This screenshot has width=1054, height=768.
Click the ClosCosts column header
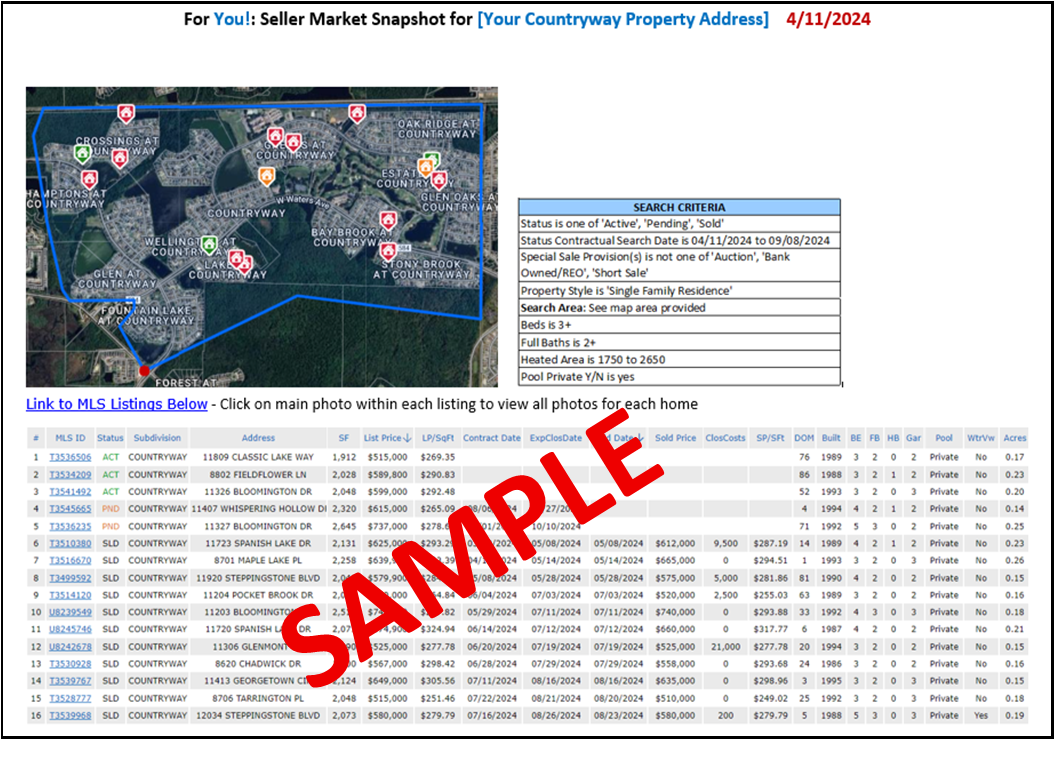click(725, 438)
